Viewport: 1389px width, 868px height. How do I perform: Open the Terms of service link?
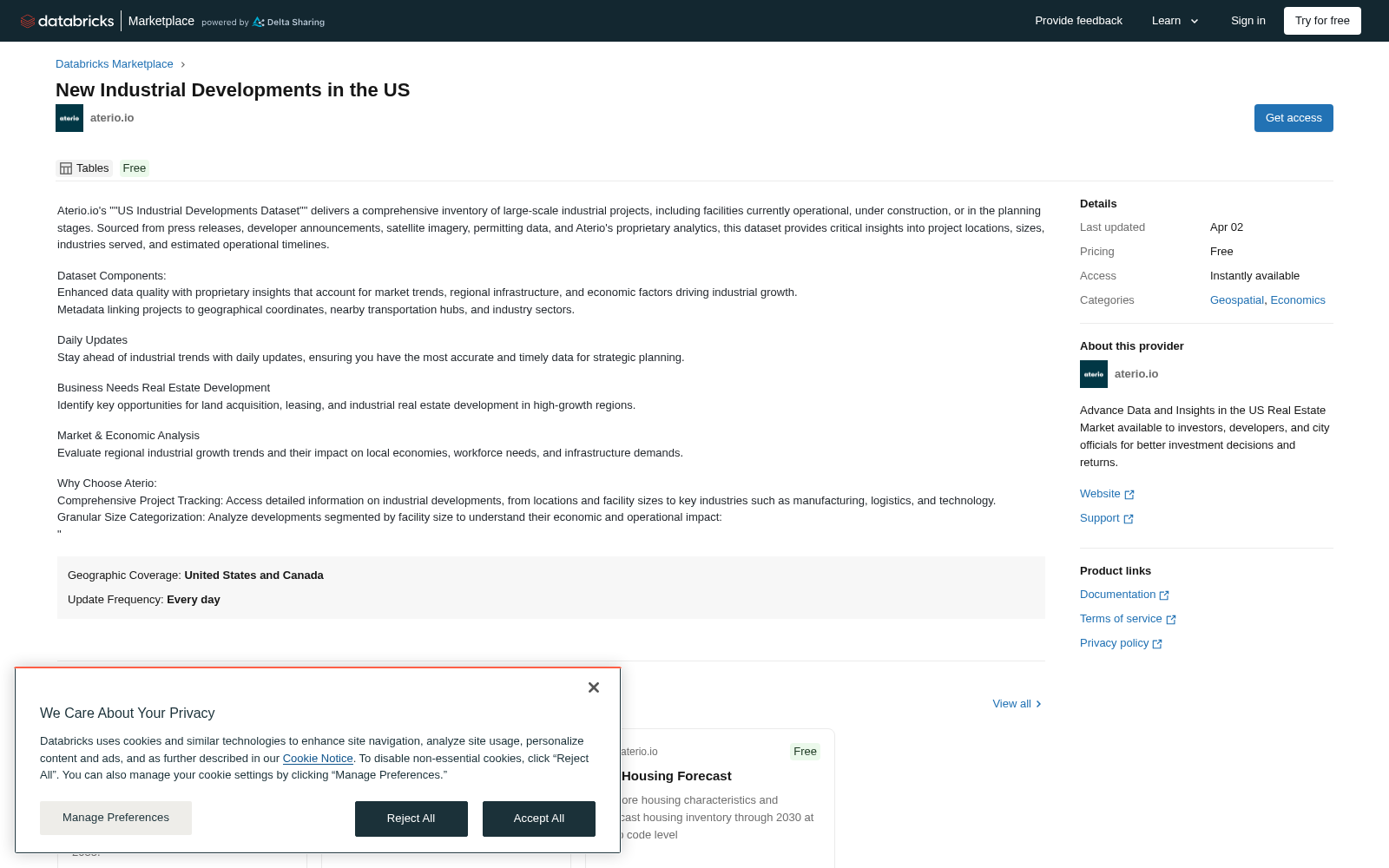click(1121, 619)
